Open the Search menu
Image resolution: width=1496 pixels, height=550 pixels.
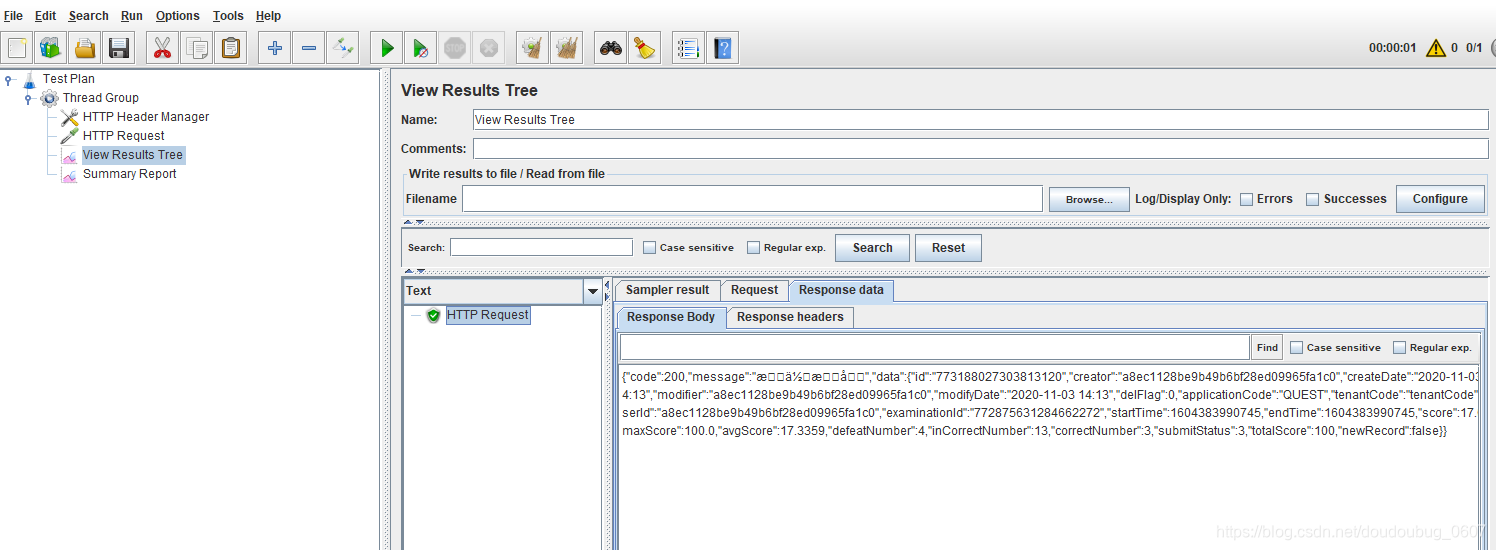pyautogui.click(x=89, y=16)
